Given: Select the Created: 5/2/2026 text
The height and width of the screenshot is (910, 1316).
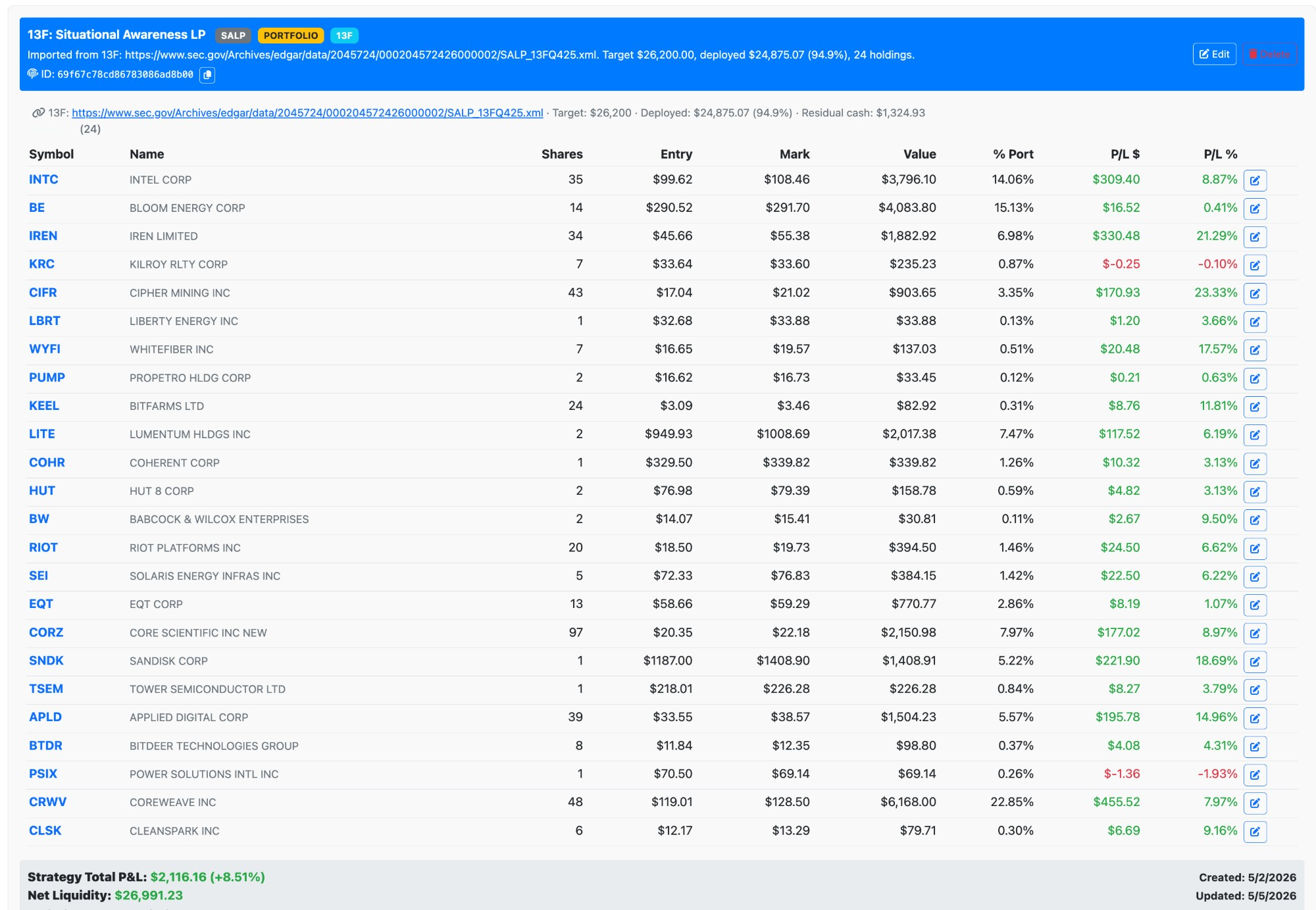Looking at the screenshot, I should pyautogui.click(x=1248, y=877).
